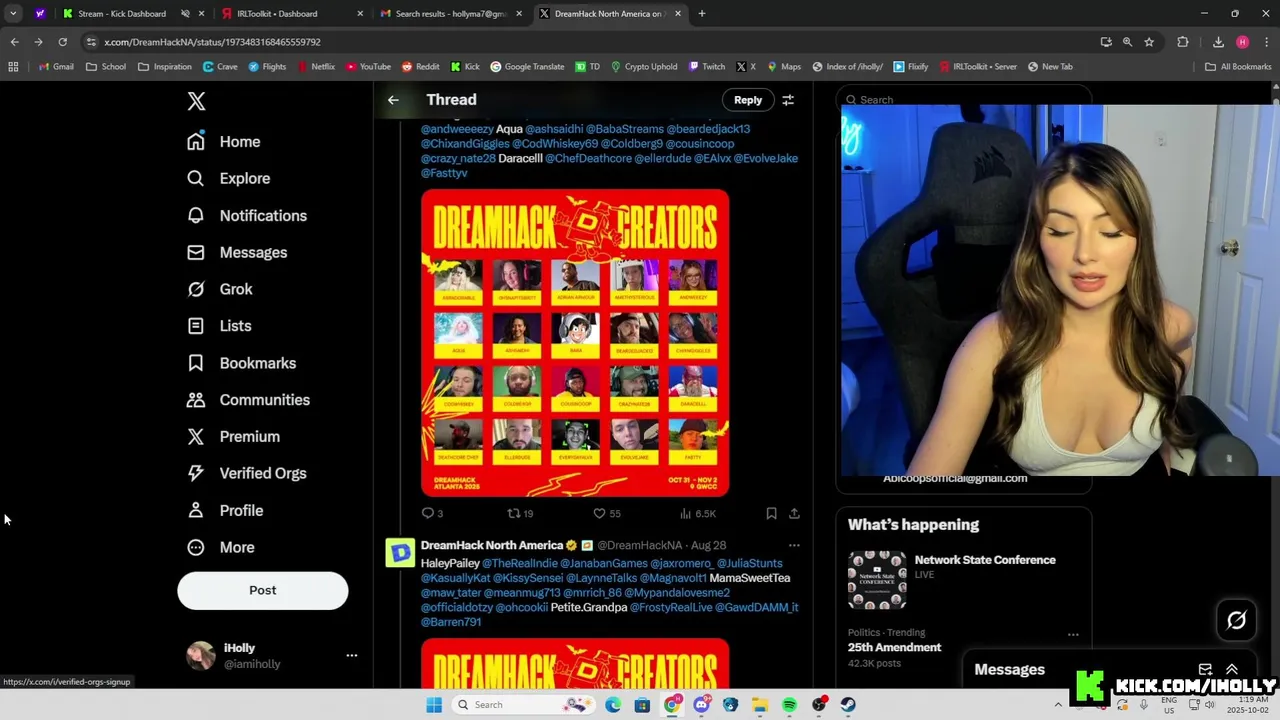The image size is (1280, 720).
Task: Open Grok in the X sidebar
Action: tap(220, 289)
